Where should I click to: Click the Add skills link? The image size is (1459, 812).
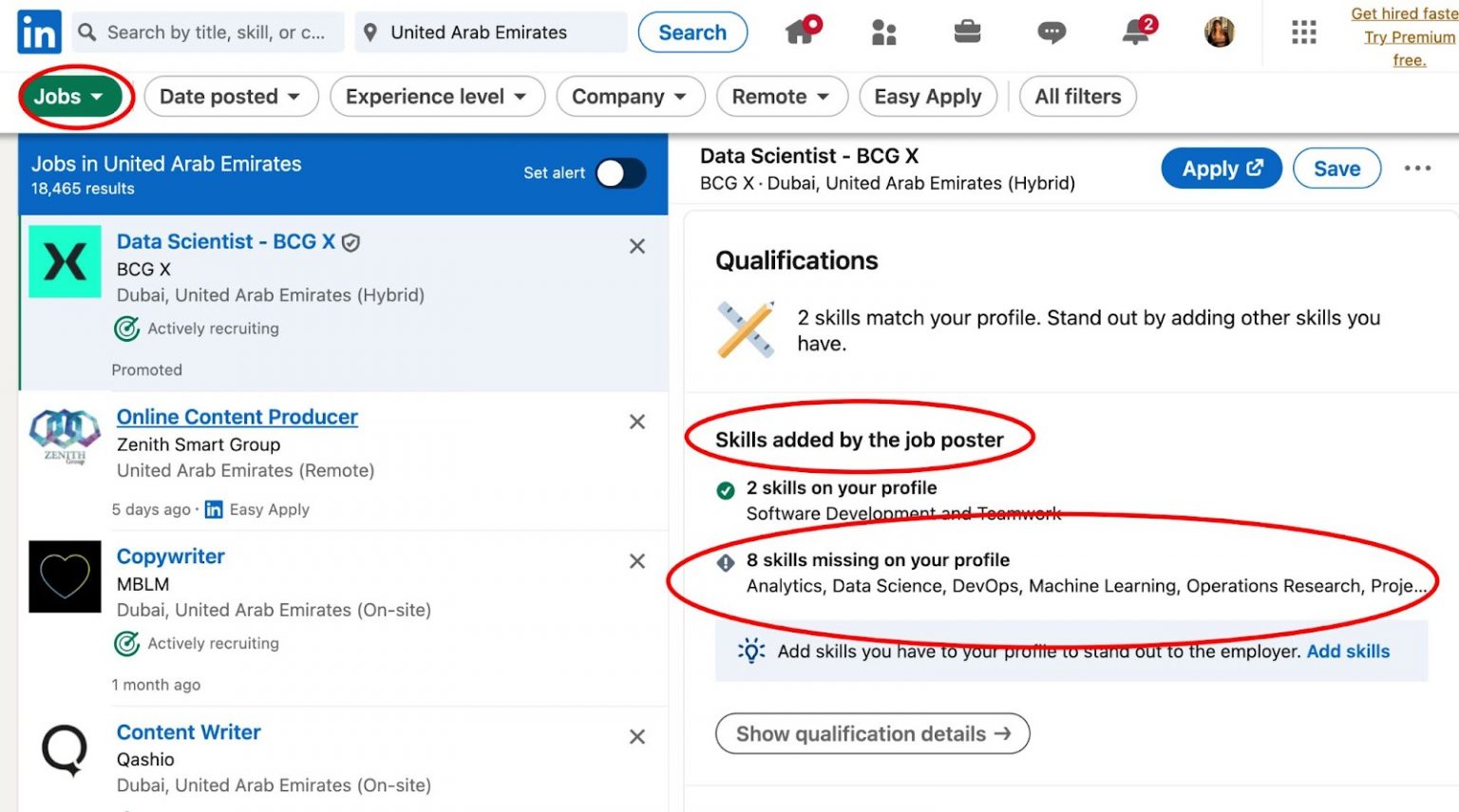point(1348,651)
